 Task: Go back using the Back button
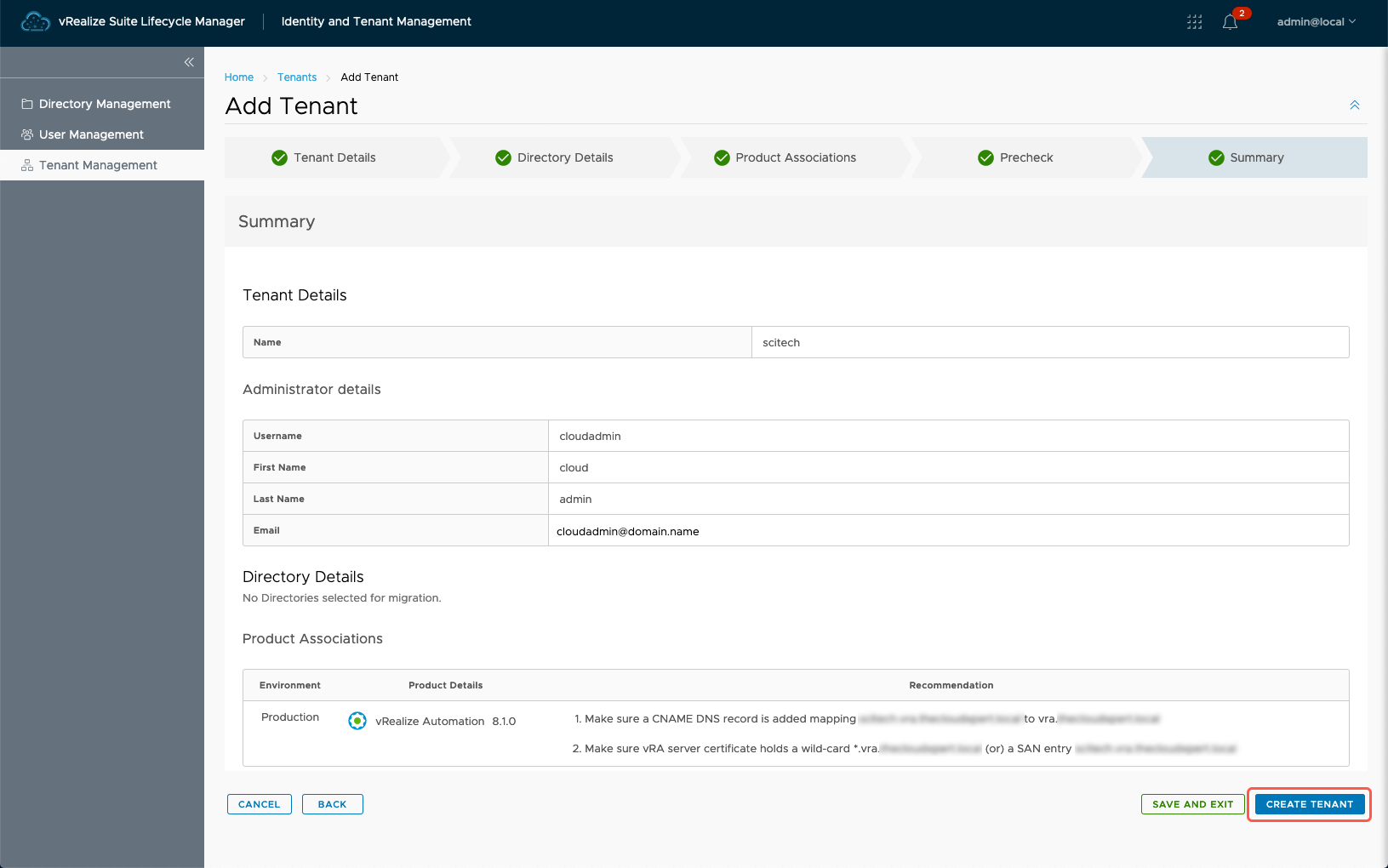[x=332, y=804]
